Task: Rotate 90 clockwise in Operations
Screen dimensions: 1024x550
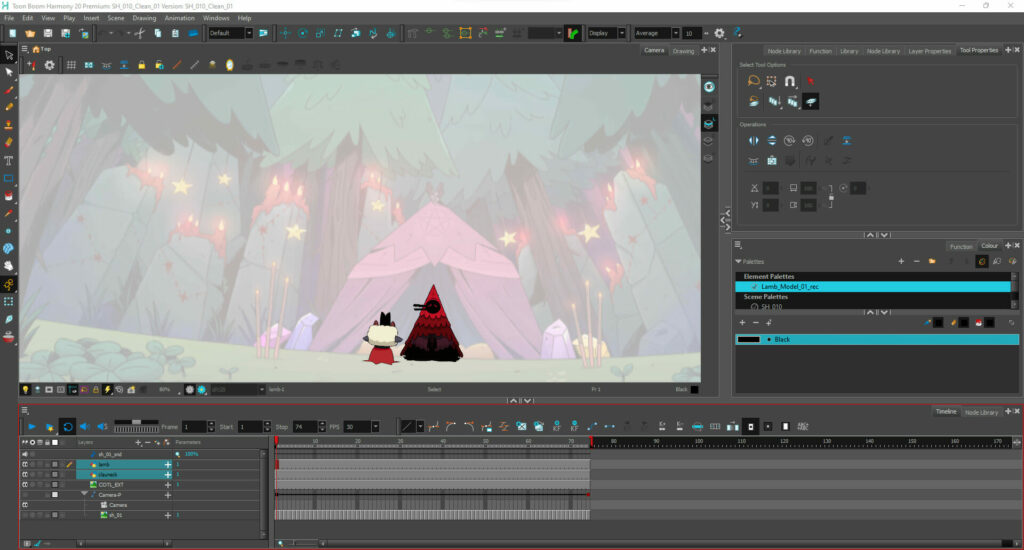Action: [x=790, y=140]
